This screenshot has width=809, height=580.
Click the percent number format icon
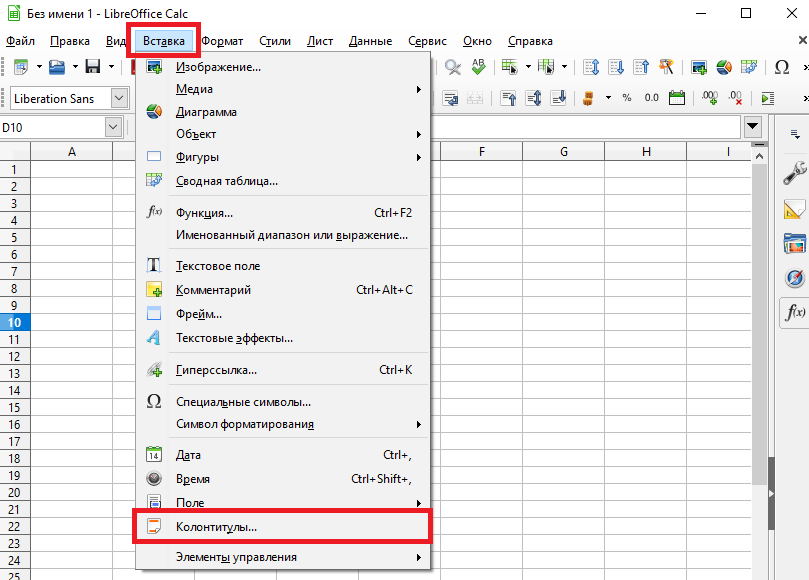(627, 98)
